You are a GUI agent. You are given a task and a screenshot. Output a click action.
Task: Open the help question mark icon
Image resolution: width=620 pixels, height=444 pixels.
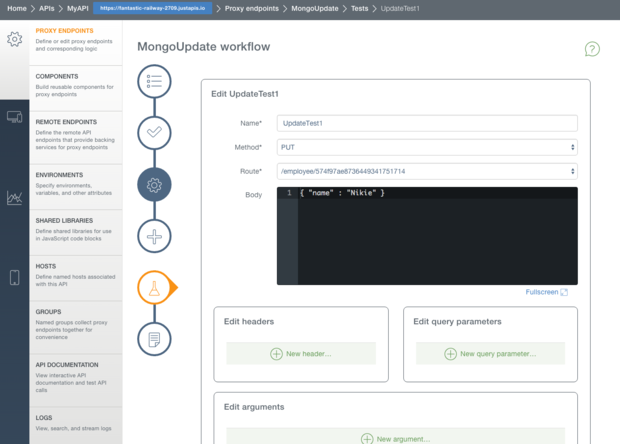click(x=592, y=49)
